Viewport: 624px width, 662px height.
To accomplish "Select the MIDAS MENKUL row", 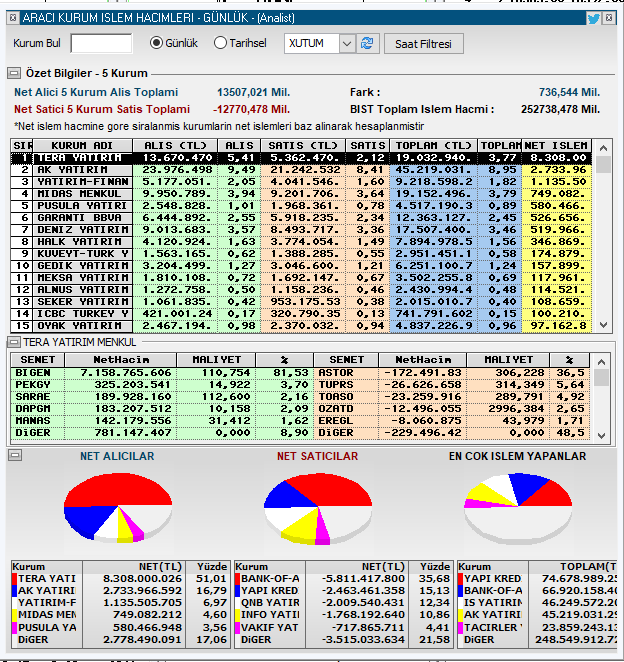I will [301, 194].
